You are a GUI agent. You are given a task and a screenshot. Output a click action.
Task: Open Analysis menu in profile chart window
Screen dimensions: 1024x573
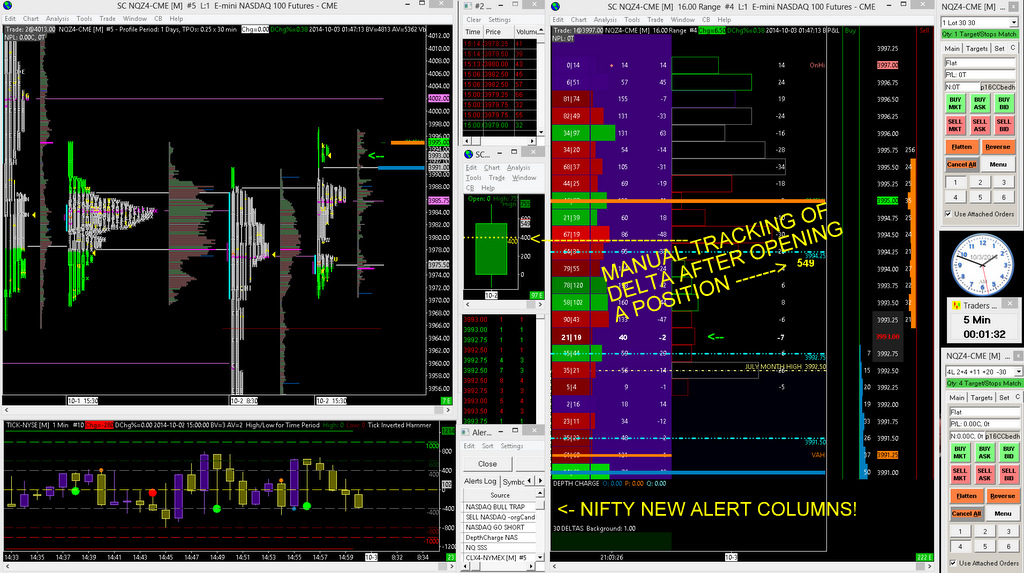(x=57, y=19)
